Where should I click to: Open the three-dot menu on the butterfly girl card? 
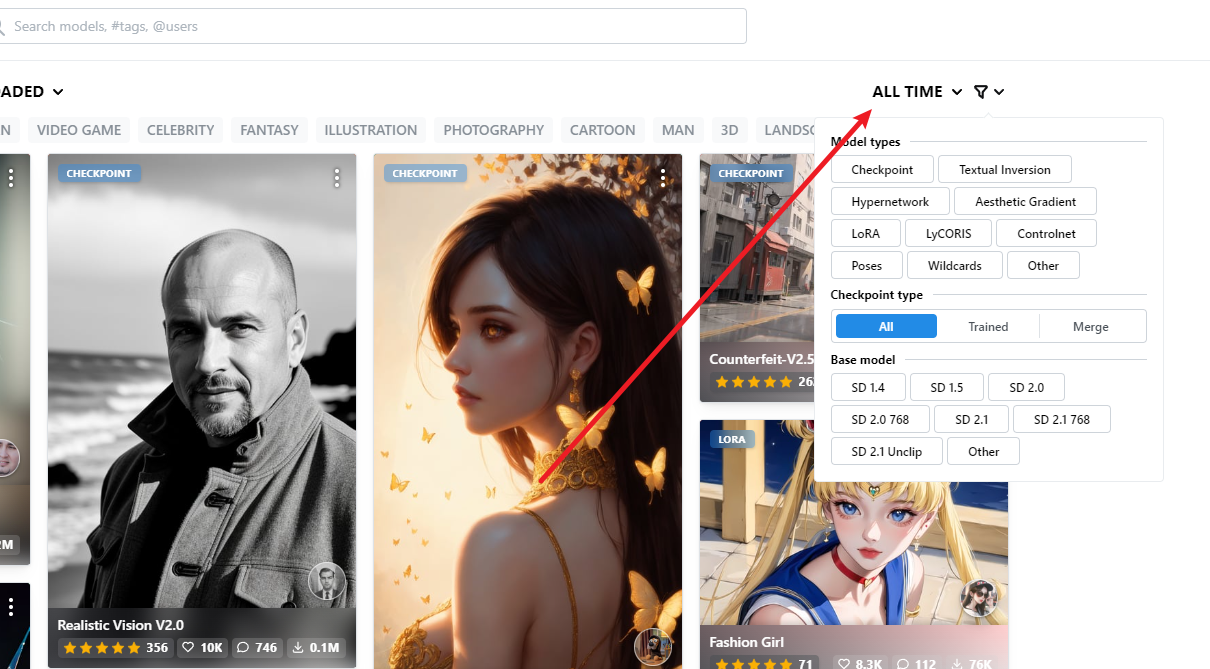point(663,176)
